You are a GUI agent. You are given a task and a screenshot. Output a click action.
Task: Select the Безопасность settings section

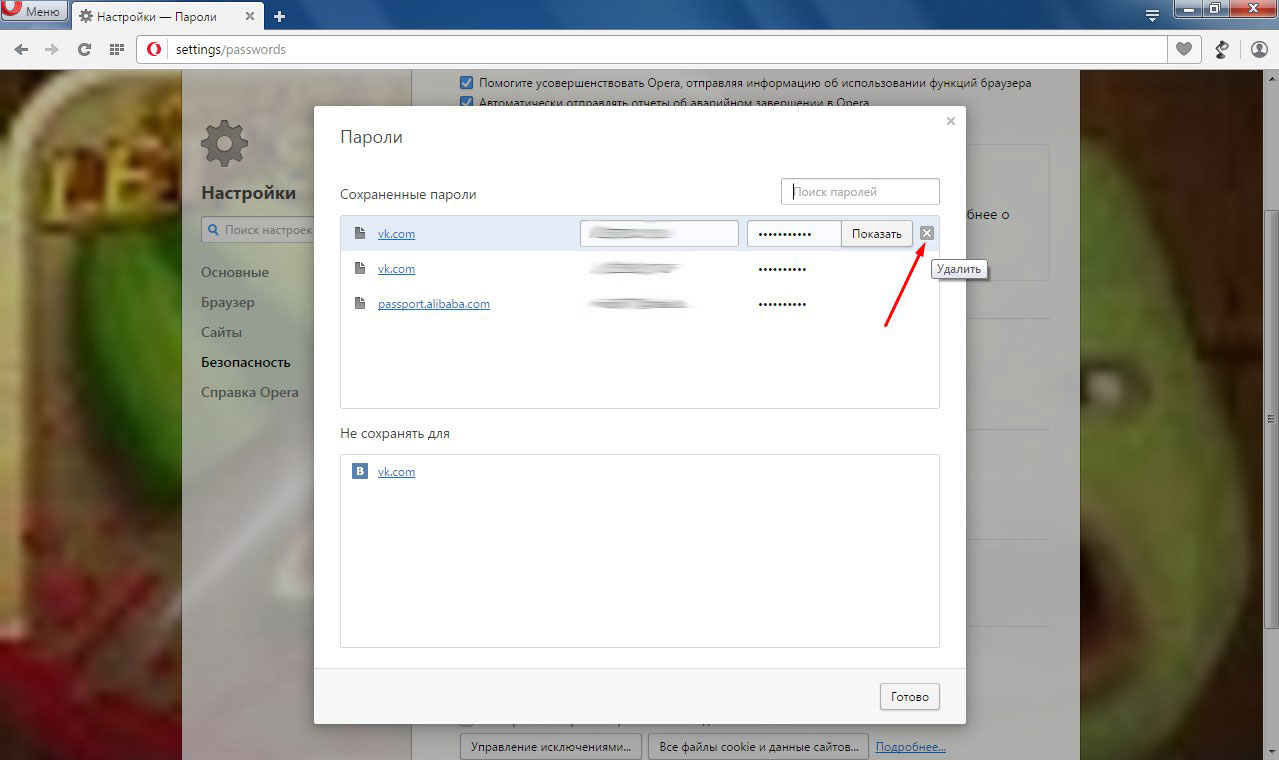point(245,362)
